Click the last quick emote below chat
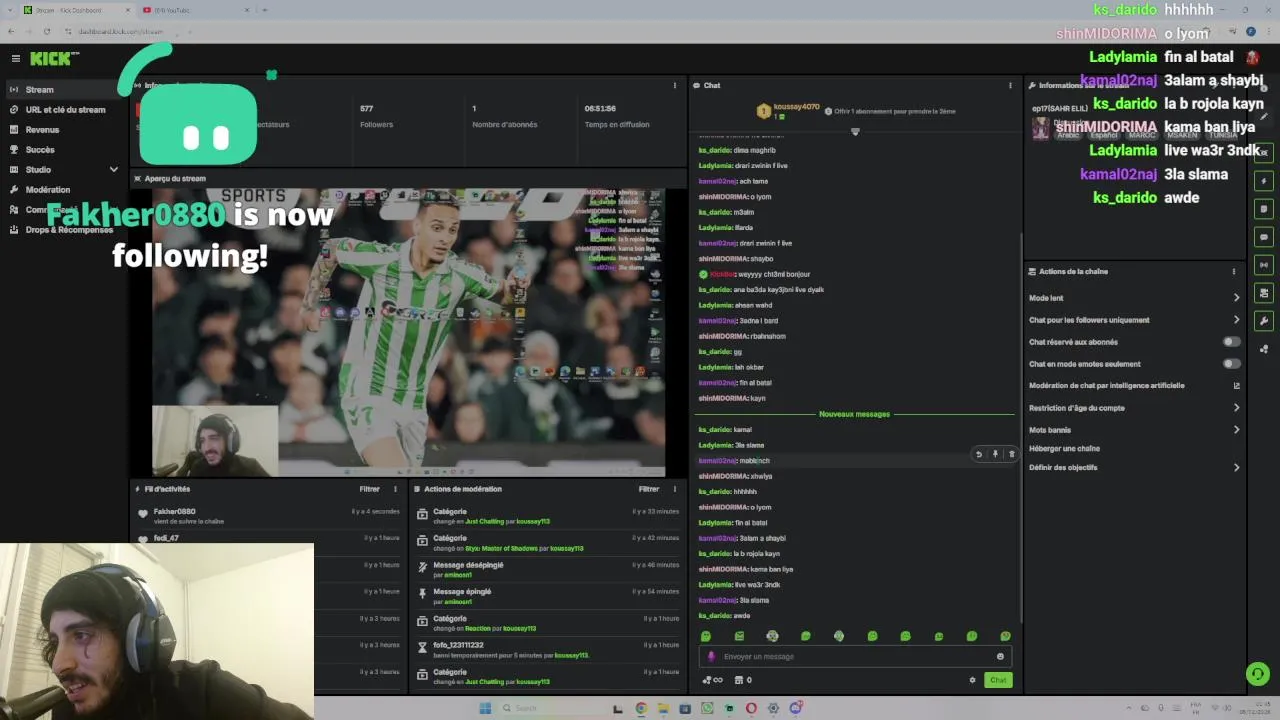 [1005, 636]
